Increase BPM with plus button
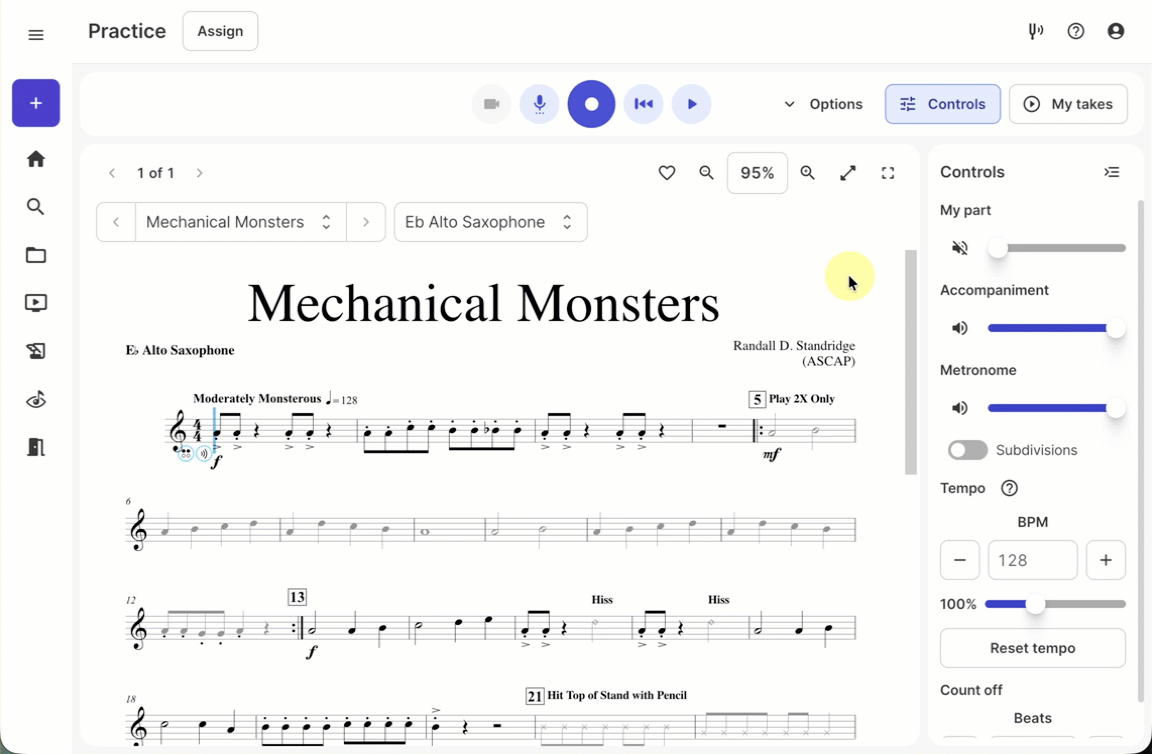Image resolution: width=1152 pixels, height=754 pixels. 1106,560
